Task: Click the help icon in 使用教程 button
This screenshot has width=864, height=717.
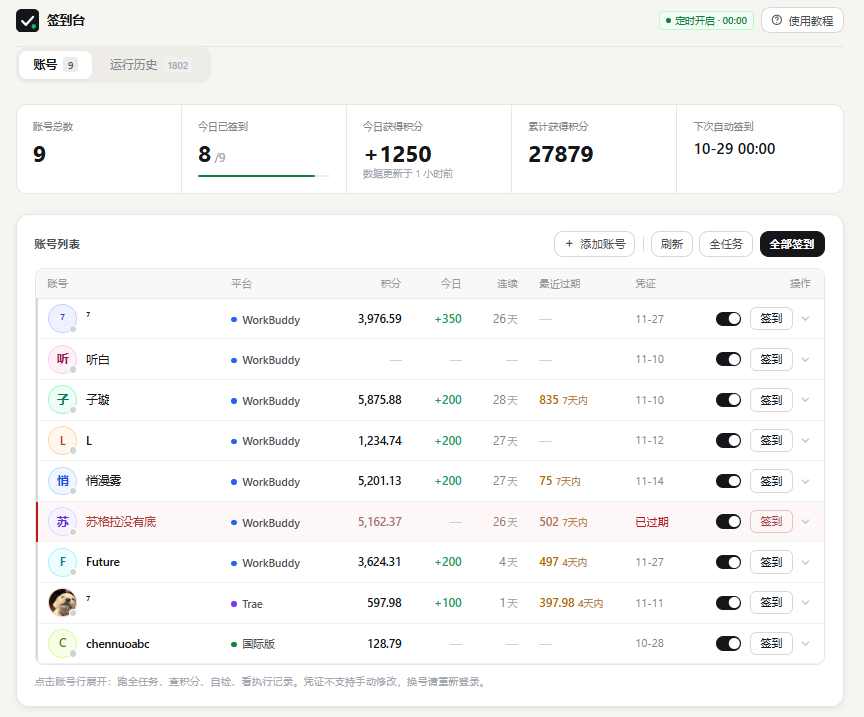Action: click(x=776, y=20)
